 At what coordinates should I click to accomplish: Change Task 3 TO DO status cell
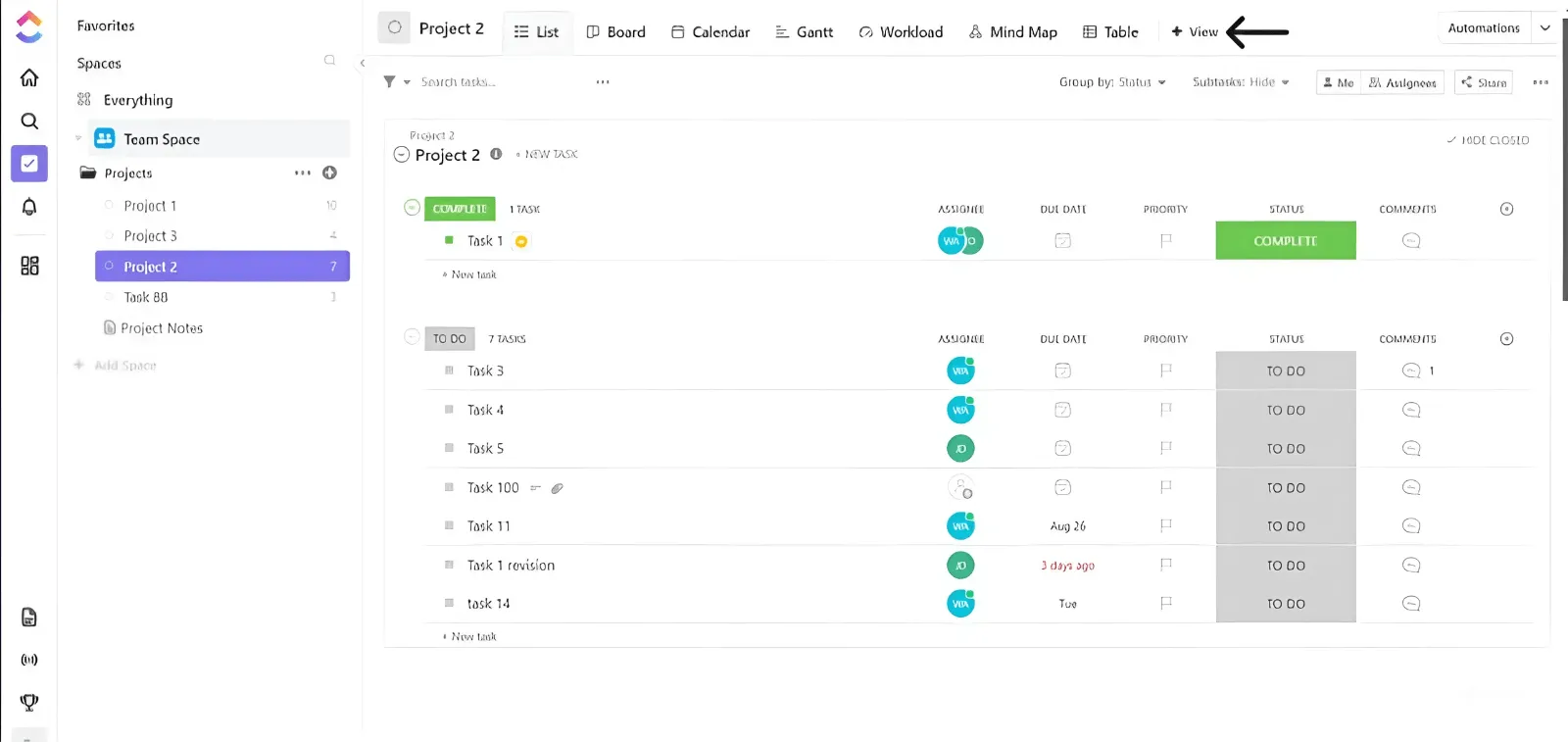click(1286, 371)
